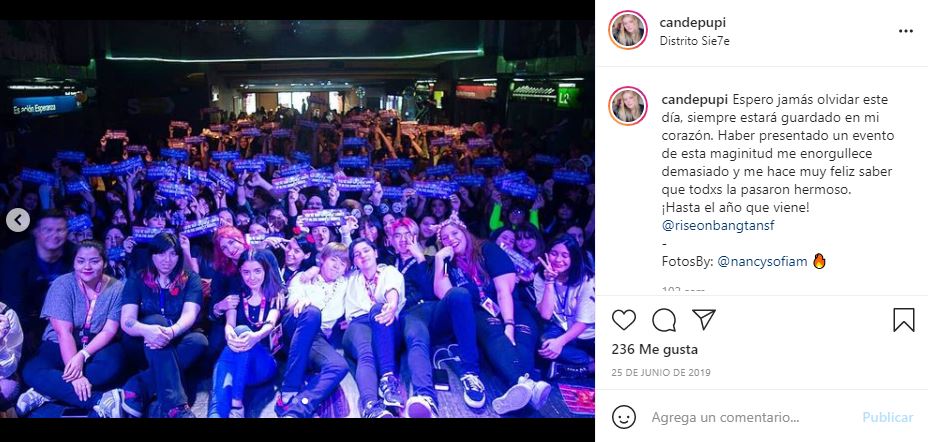Image resolution: width=928 pixels, height=442 pixels.
Task: Open the three-dot more options menu
Action: 906,31
